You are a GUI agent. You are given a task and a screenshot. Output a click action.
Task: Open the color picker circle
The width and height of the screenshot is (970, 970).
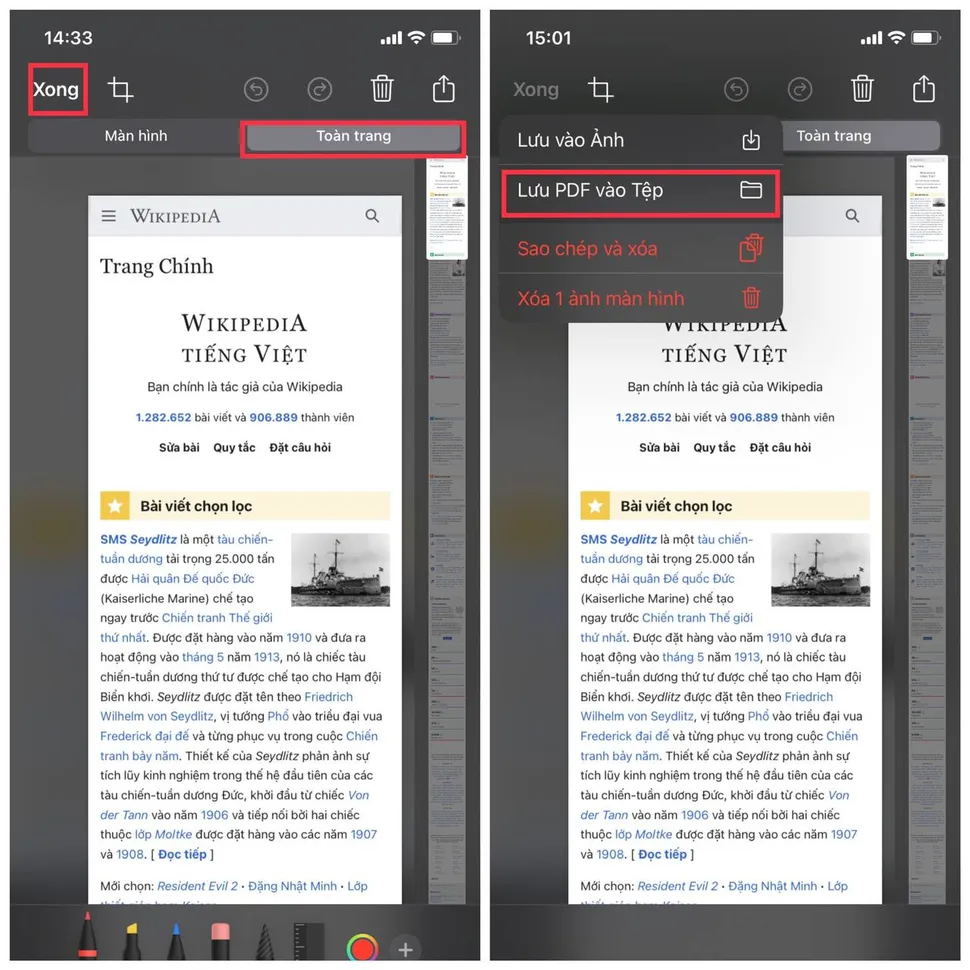click(362, 948)
